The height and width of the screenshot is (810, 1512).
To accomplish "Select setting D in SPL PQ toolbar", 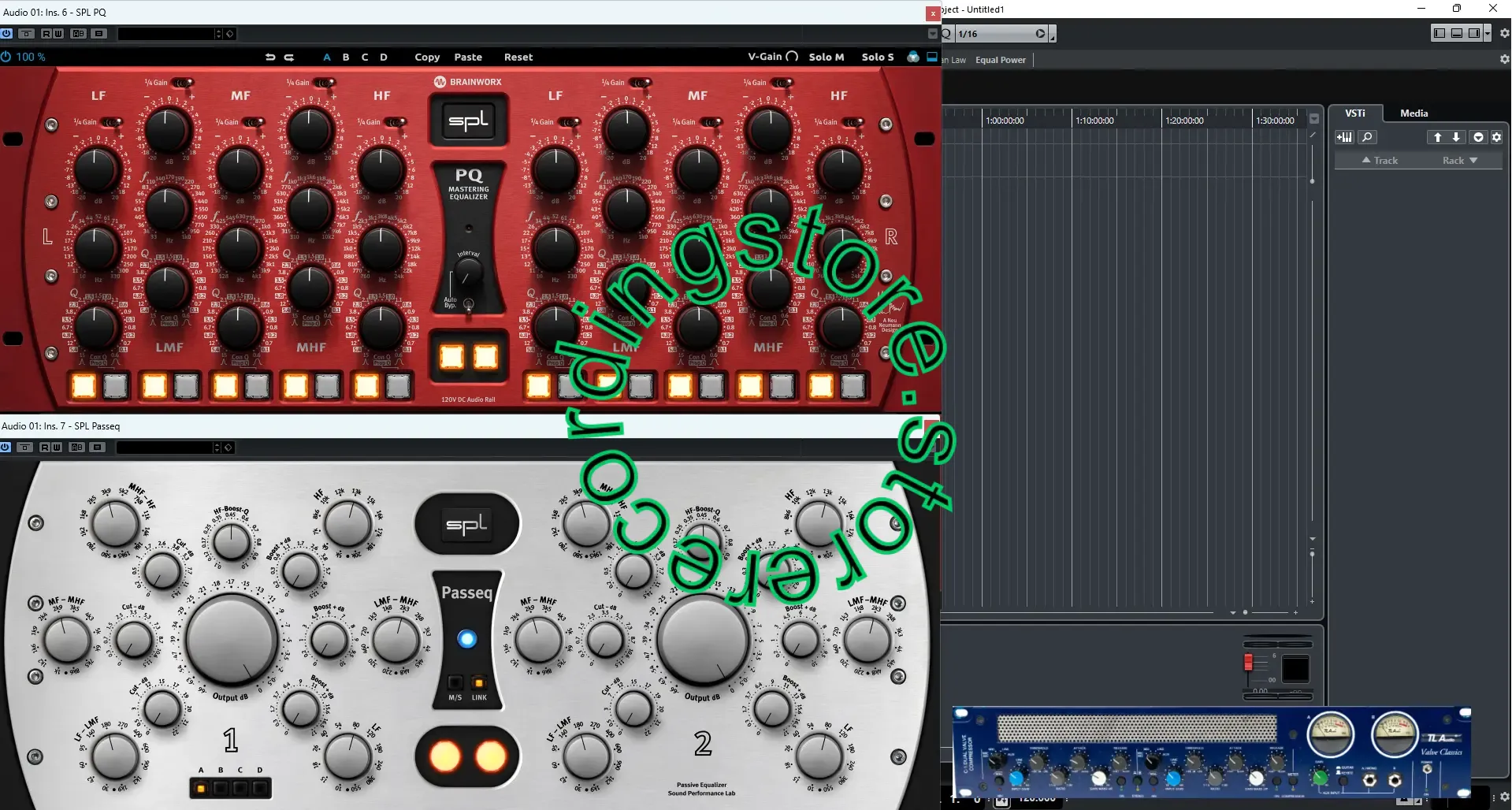I will pyautogui.click(x=384, y=57).
